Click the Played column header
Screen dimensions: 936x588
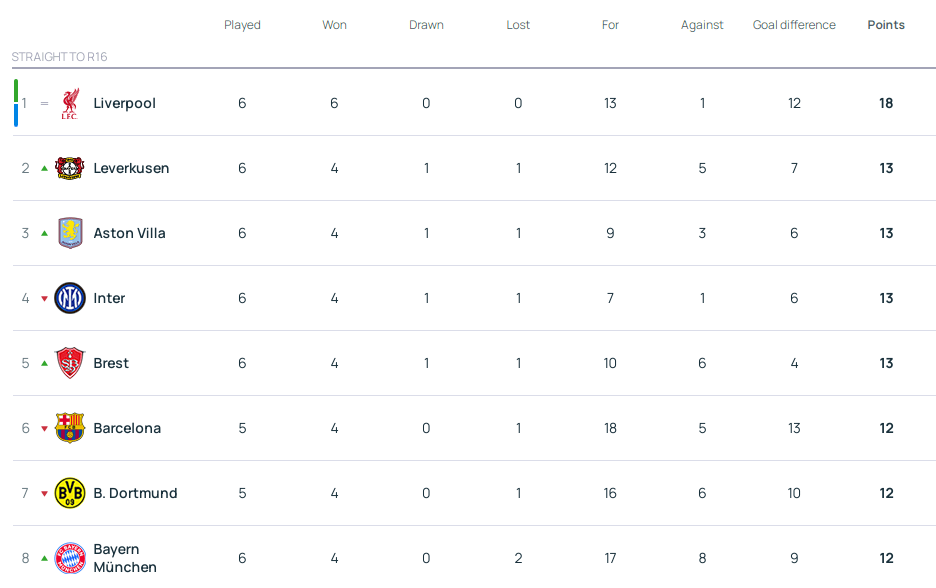(x=242, y=25)
